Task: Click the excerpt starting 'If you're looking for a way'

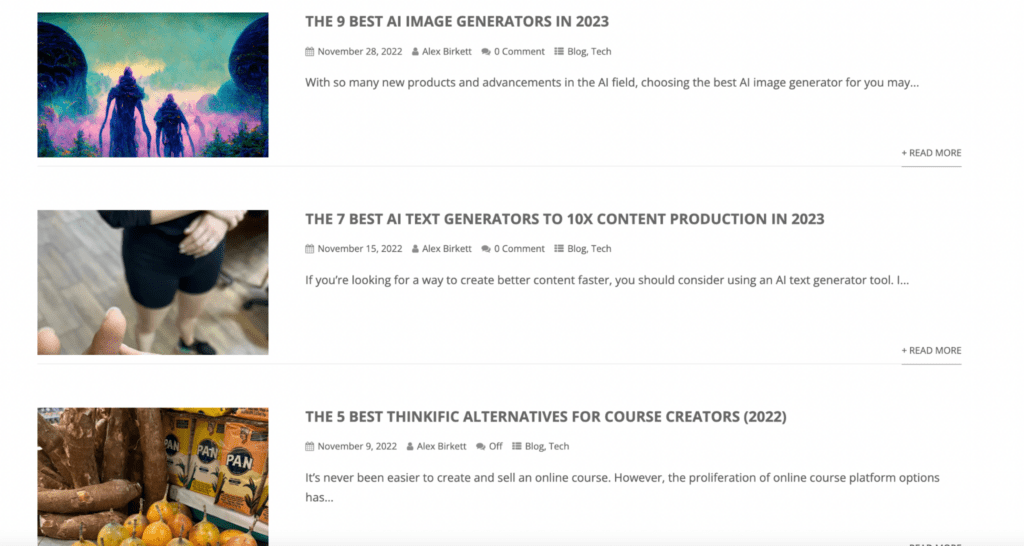Action: [607, 280]
